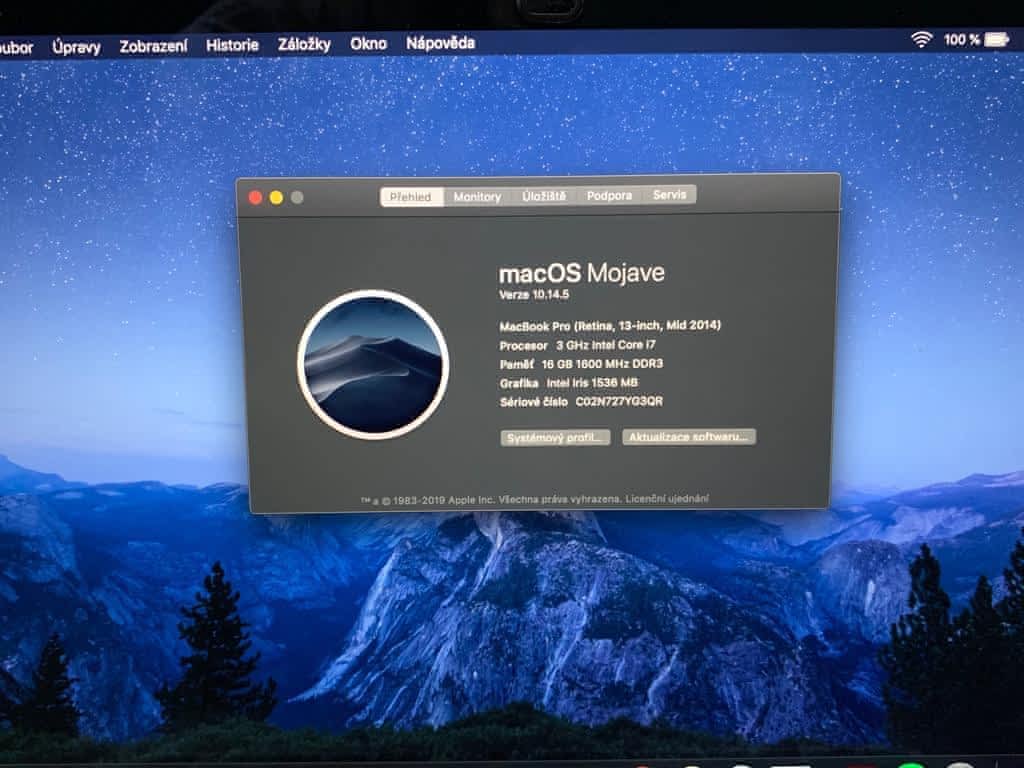1024x768 pixels.
Task: Open Systémový profil report
Action: coord(555,438)
